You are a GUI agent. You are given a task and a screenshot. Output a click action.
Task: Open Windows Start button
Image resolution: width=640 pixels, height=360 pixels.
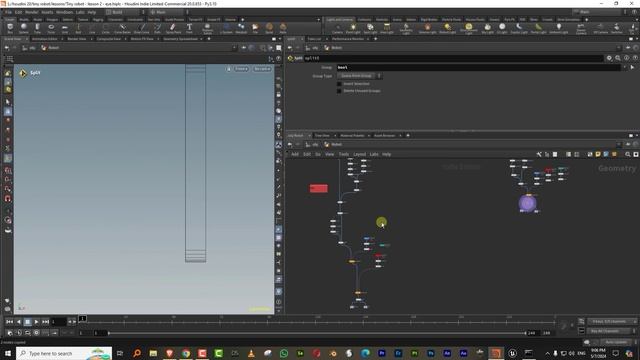point(7,353)
